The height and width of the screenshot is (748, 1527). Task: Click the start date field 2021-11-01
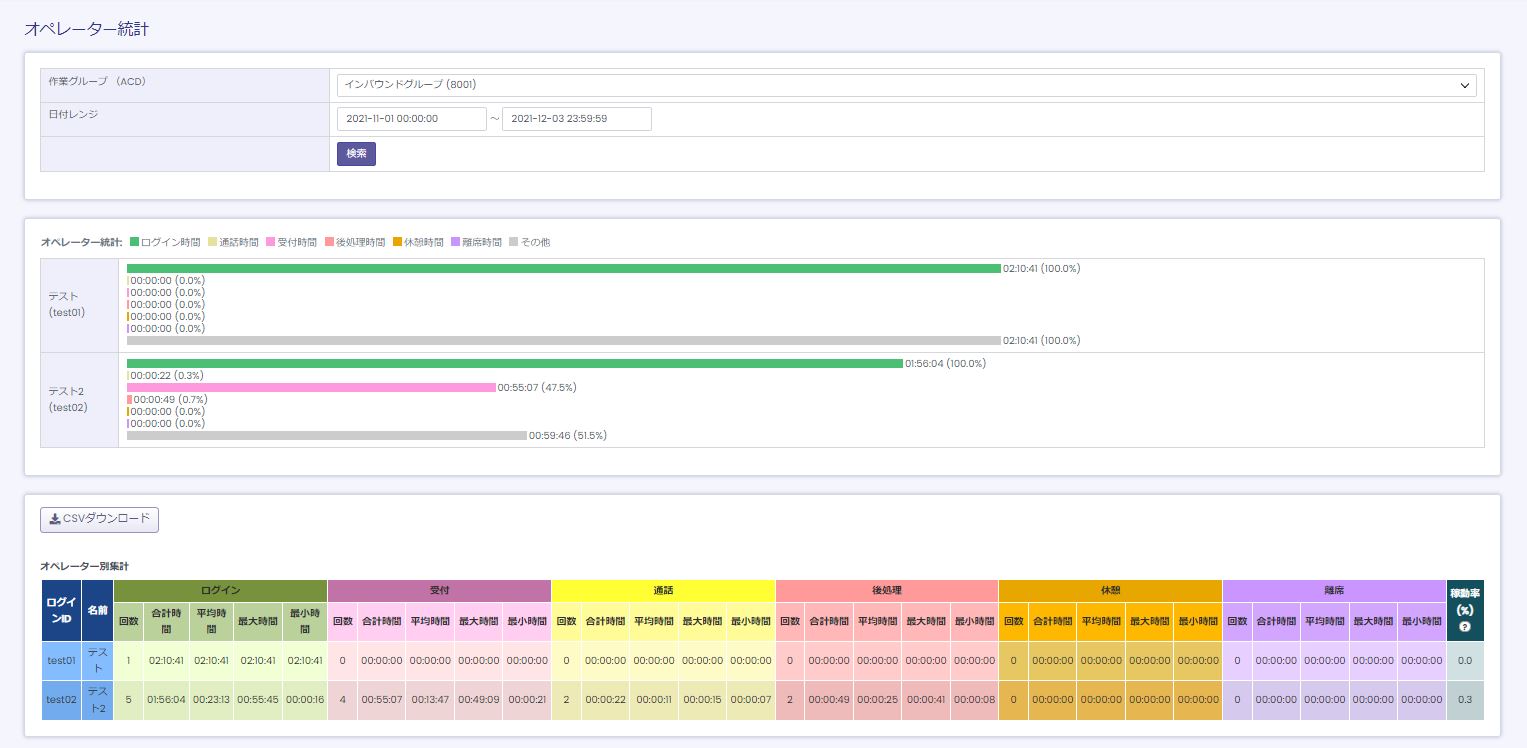pos(411,119)
